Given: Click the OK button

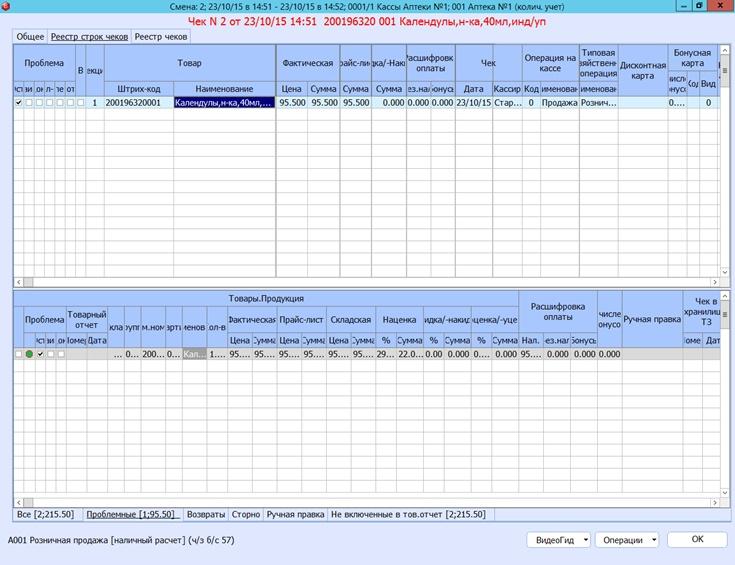Looking at the screenshot, I should pos(697,539).
